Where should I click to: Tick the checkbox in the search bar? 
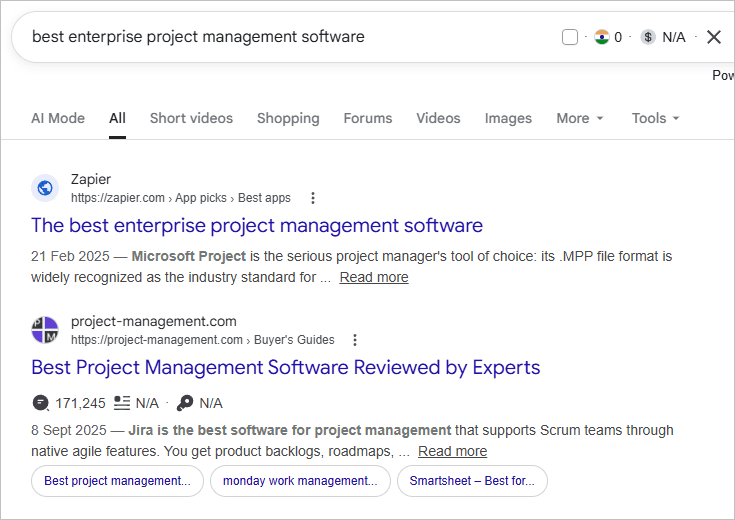[570, 37]
